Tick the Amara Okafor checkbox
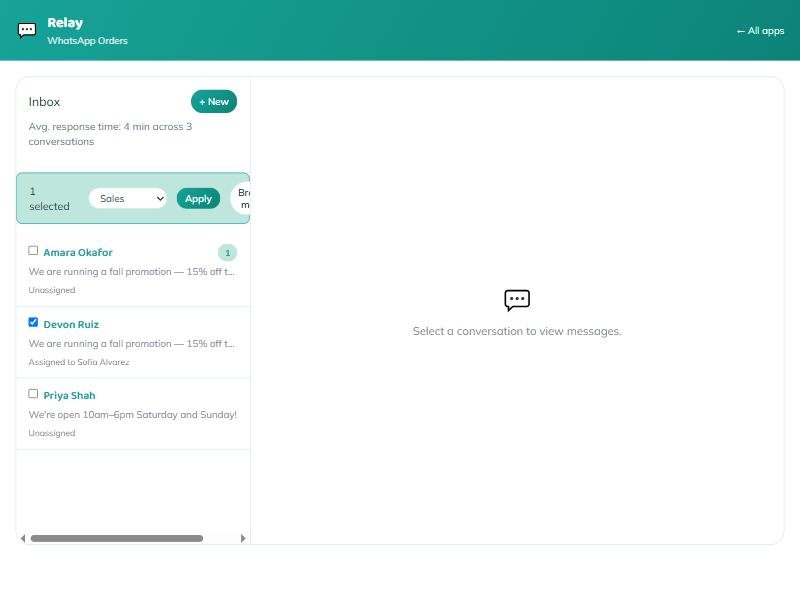 pyautogui.click(x=33, y=251)
